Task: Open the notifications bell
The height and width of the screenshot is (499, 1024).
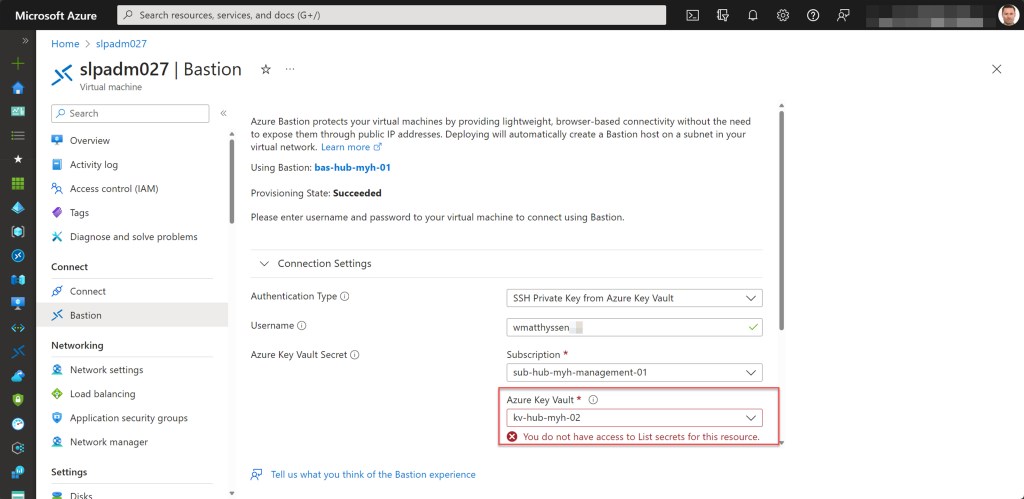Action: point(753,15)
